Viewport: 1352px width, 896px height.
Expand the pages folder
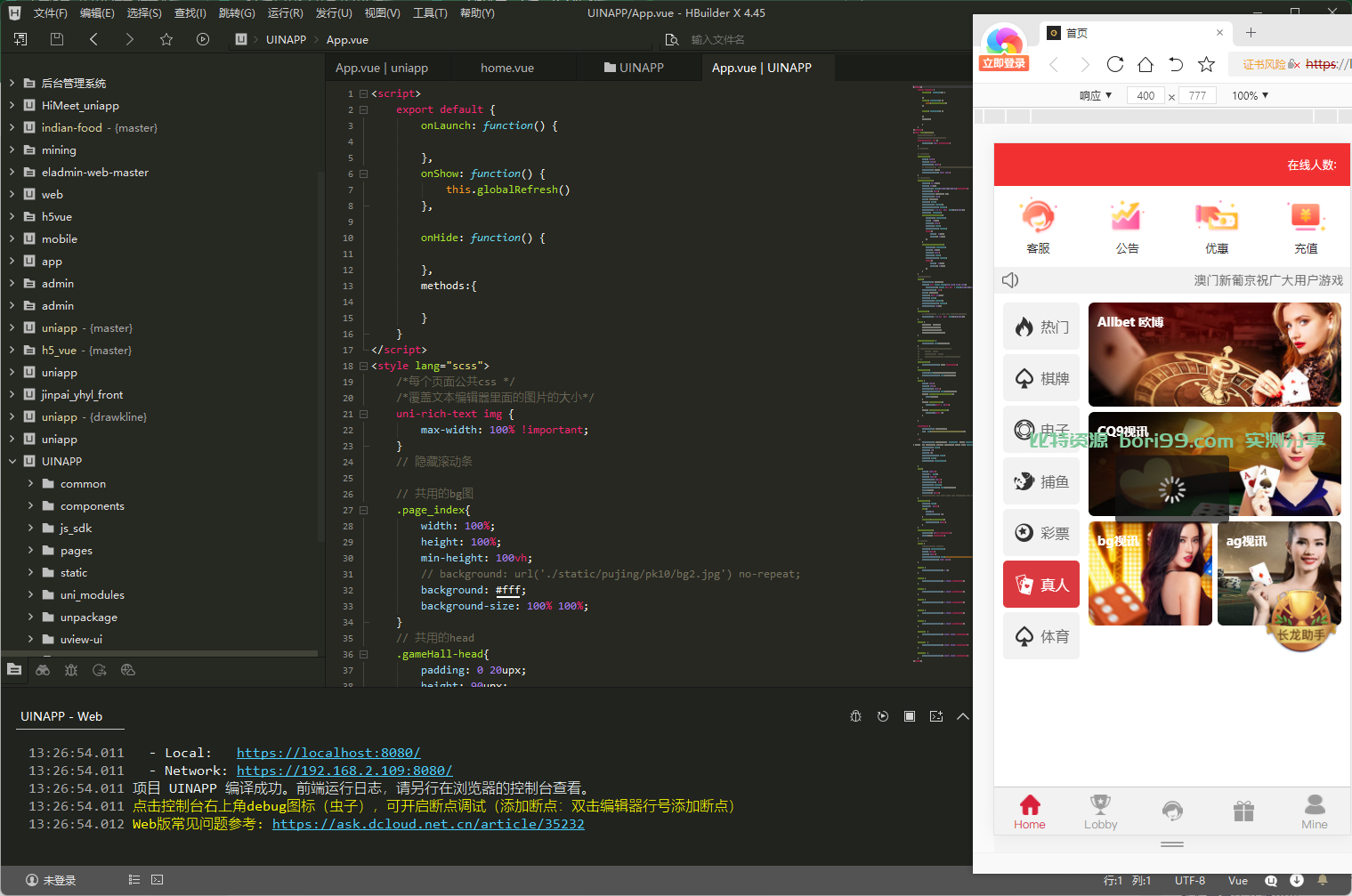point(30,550)
